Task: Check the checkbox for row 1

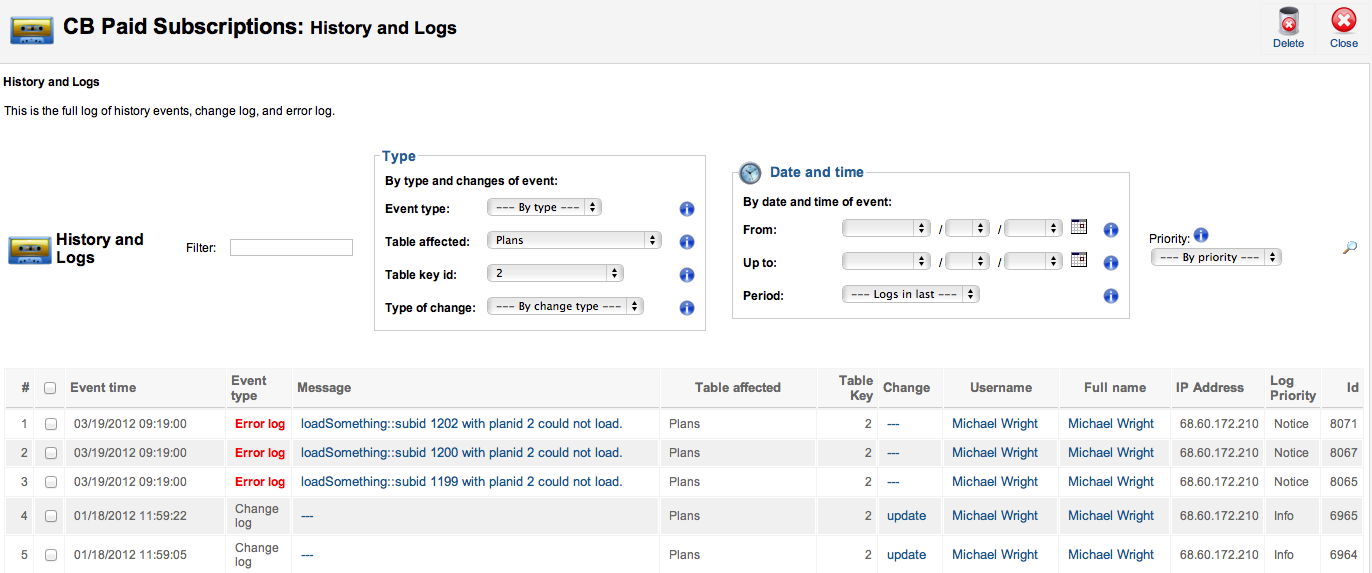Action: pyautogui.click(x=51, y=424)
